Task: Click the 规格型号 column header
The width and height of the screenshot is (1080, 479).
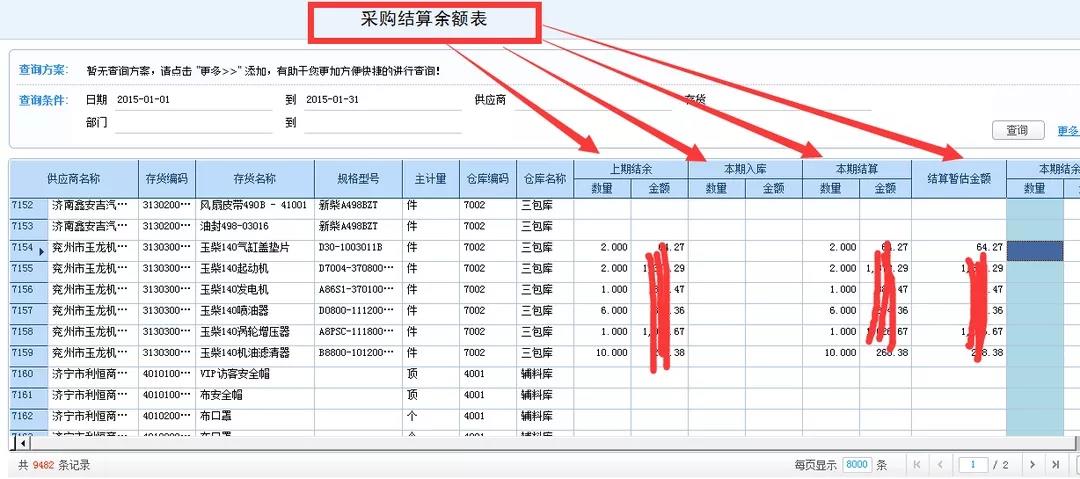Action: (358, 179)
